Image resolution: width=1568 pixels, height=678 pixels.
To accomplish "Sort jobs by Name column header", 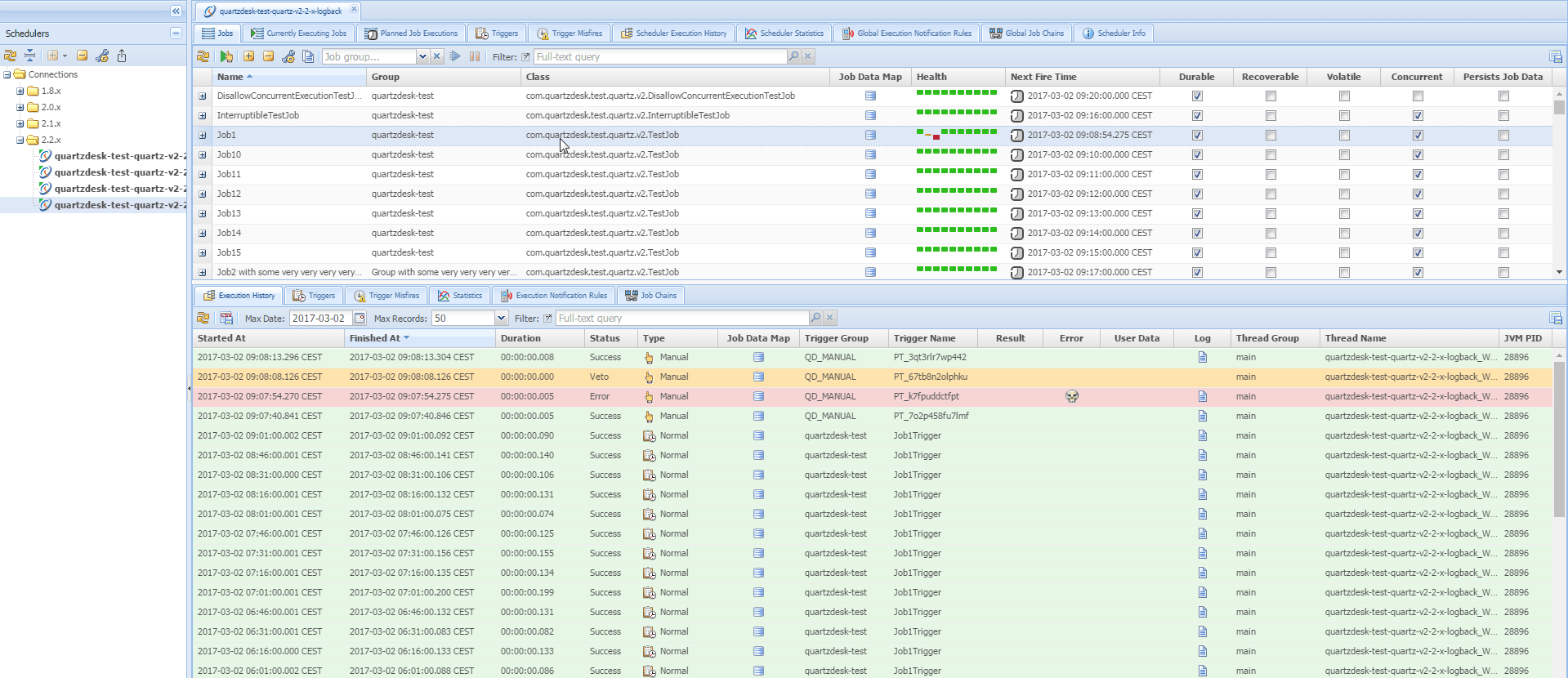I will (288, 77).
